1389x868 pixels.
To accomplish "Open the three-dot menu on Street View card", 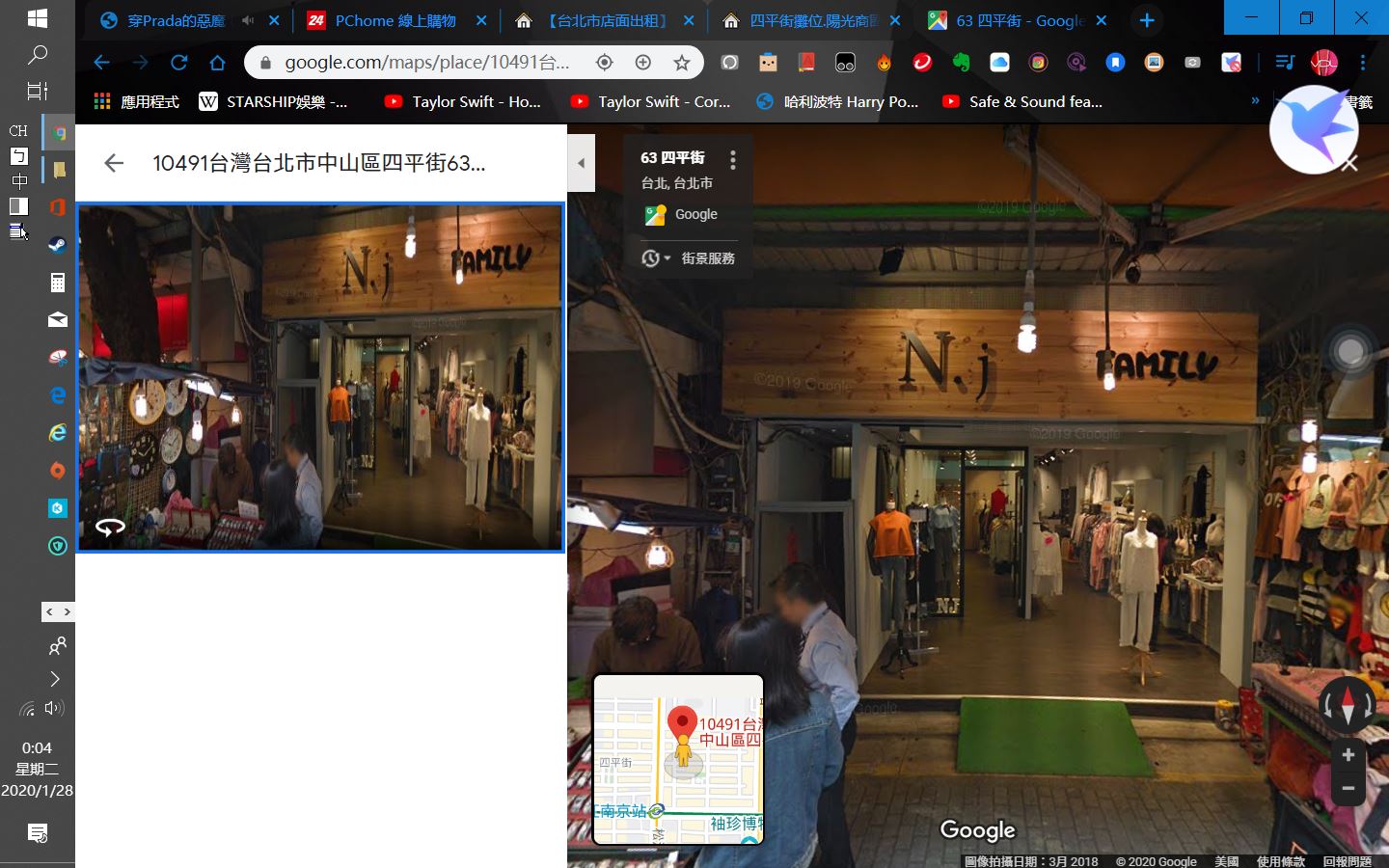I will click(x=733, y=160).
